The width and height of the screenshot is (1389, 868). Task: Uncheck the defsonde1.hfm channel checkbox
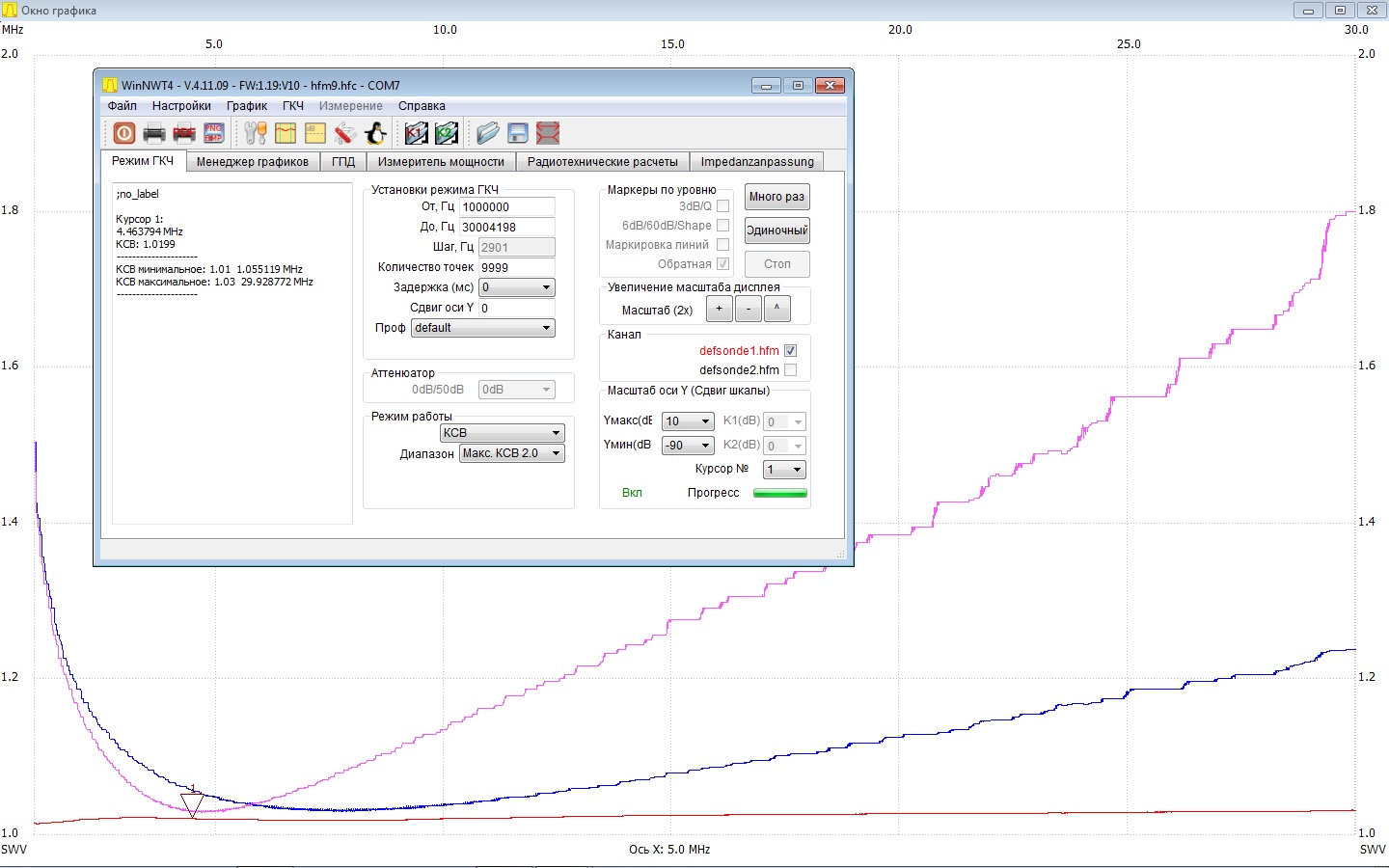[x=790, y=350]
